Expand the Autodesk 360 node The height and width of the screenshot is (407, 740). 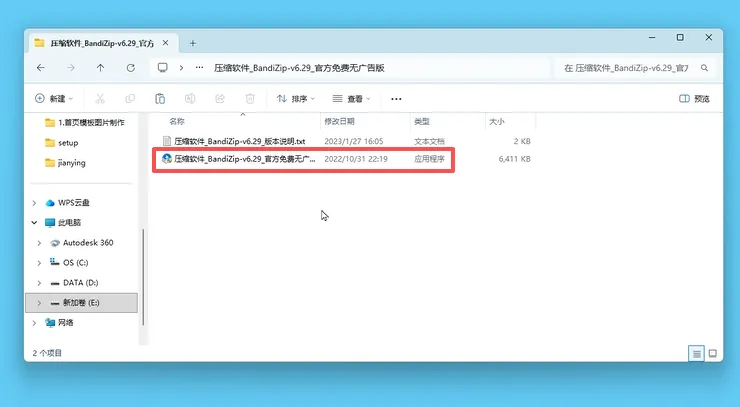pyautogui.click(x=39, y=243)
